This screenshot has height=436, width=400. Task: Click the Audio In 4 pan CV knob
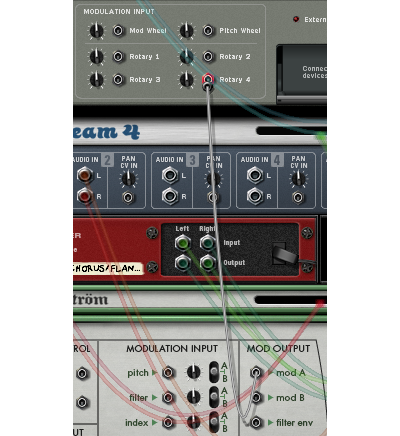point(298,179)
